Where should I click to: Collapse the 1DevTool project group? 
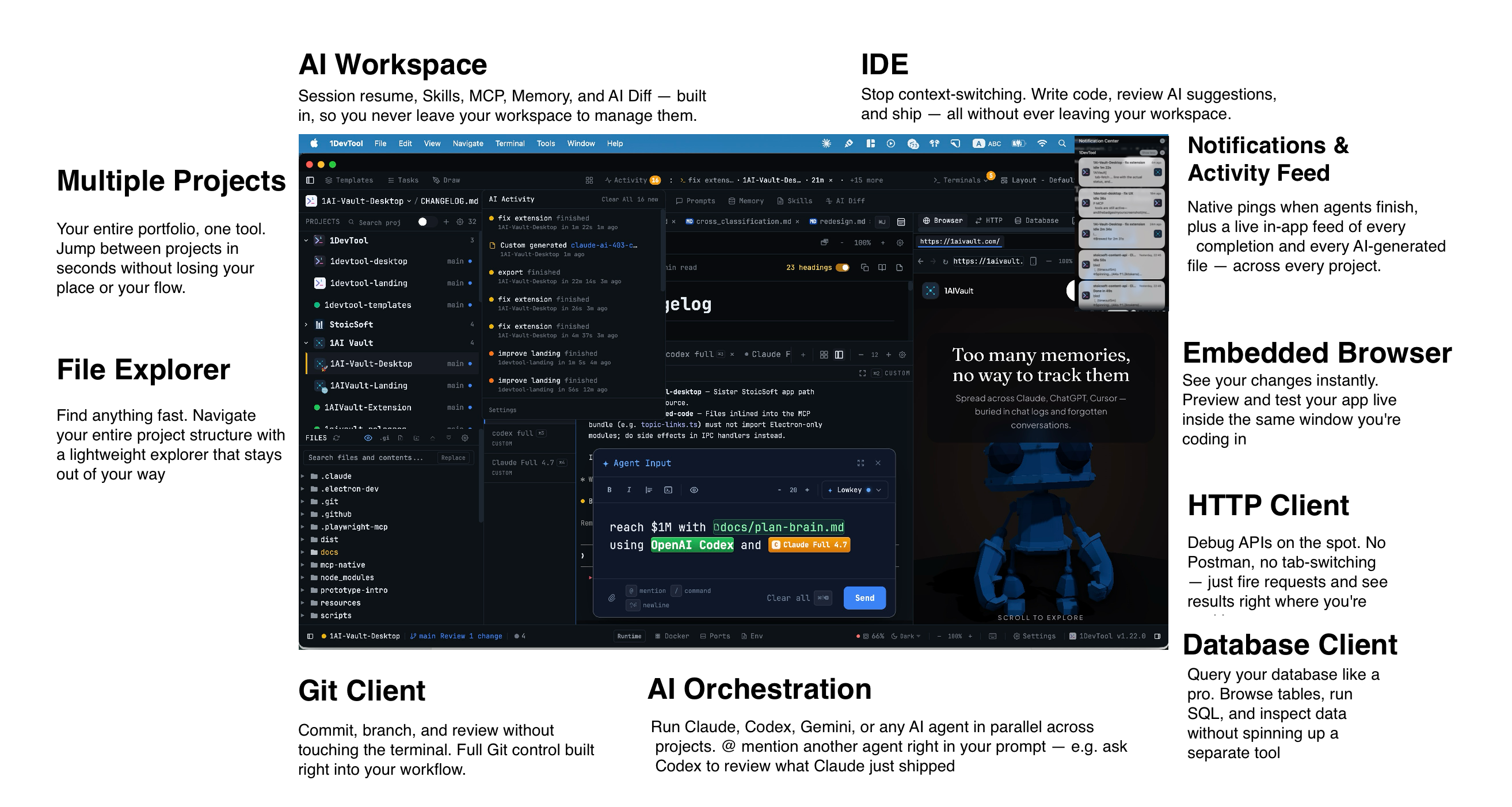pos(306,241)
